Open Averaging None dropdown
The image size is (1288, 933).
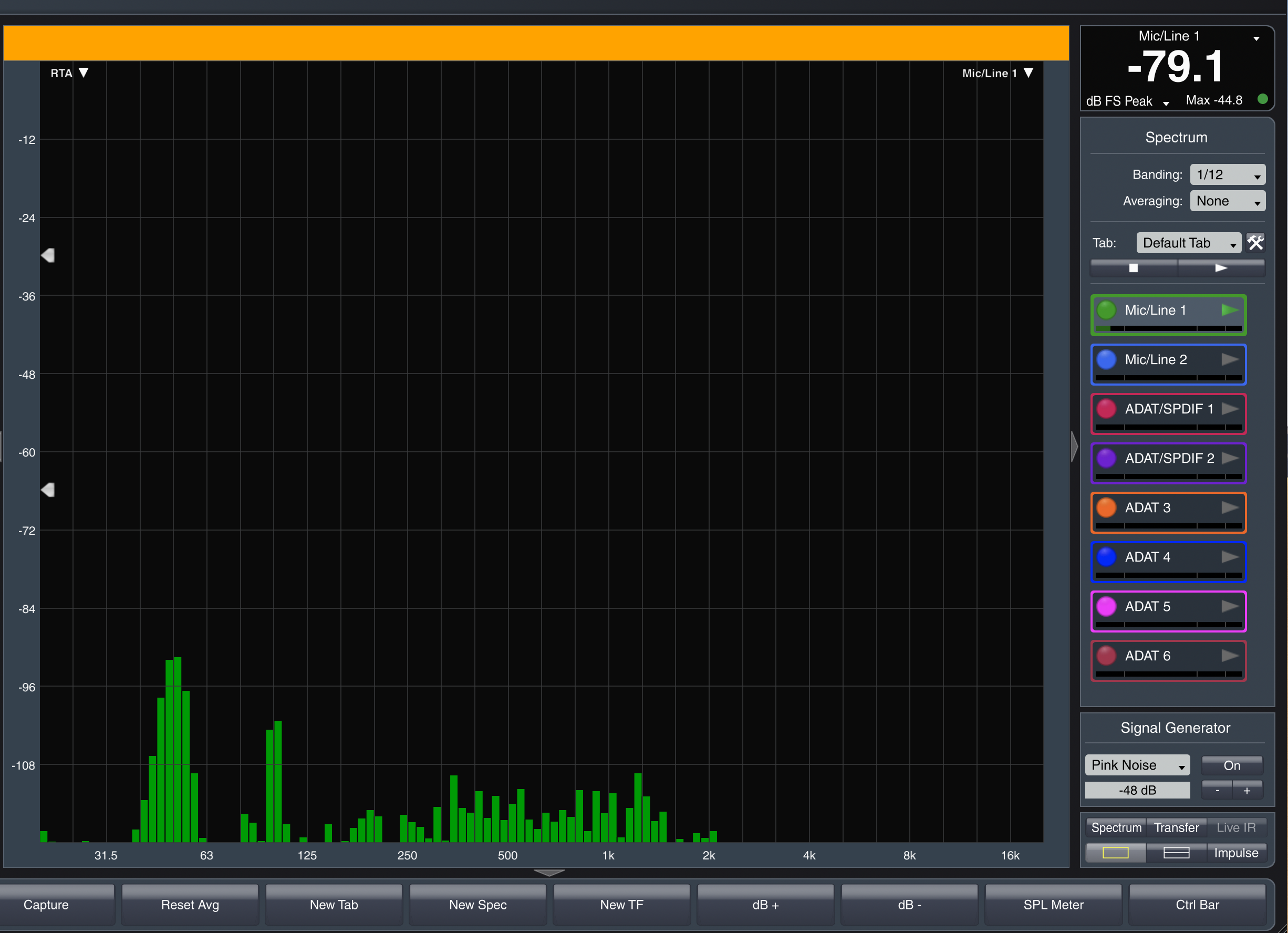pyautogui.click(x=1227, y=201)
